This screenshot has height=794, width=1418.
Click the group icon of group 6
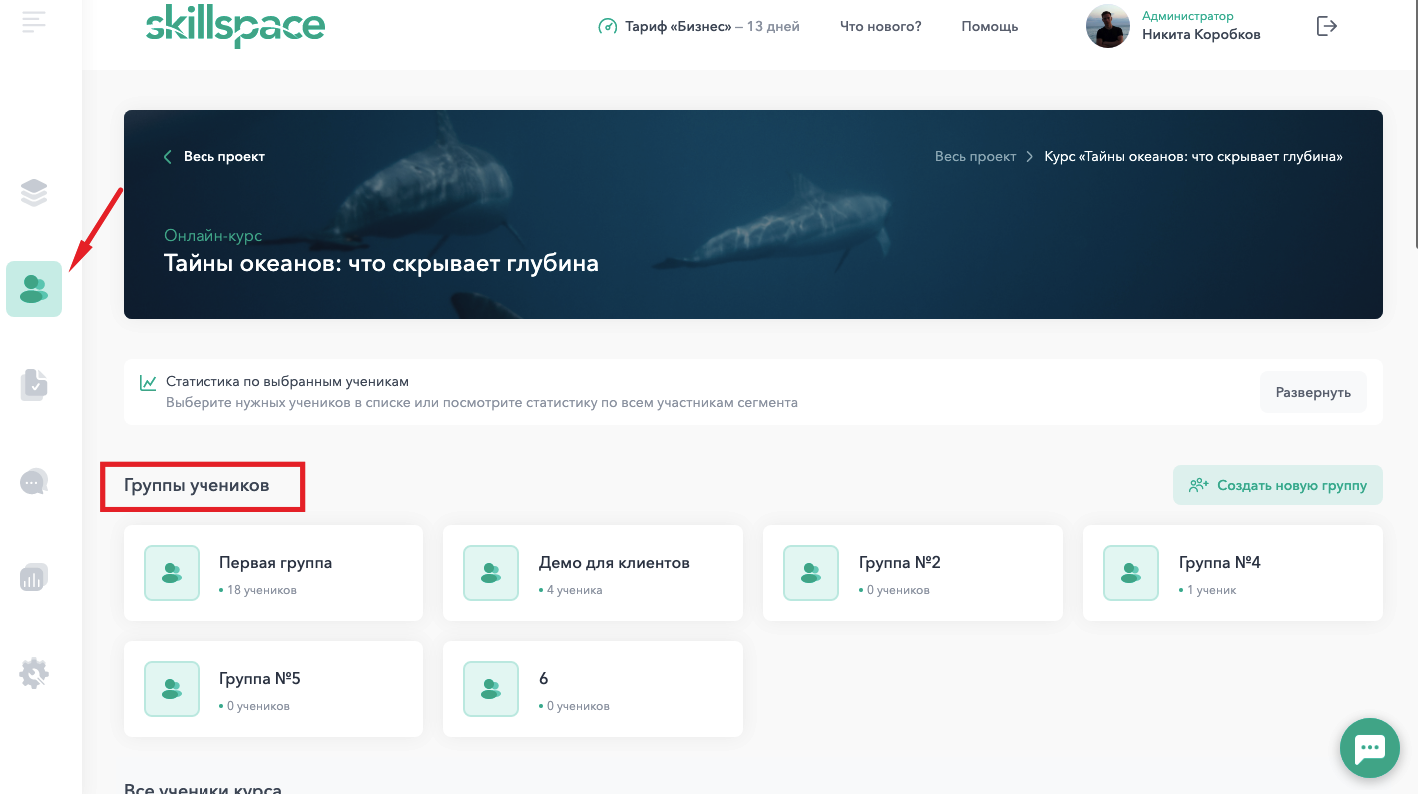491,689
